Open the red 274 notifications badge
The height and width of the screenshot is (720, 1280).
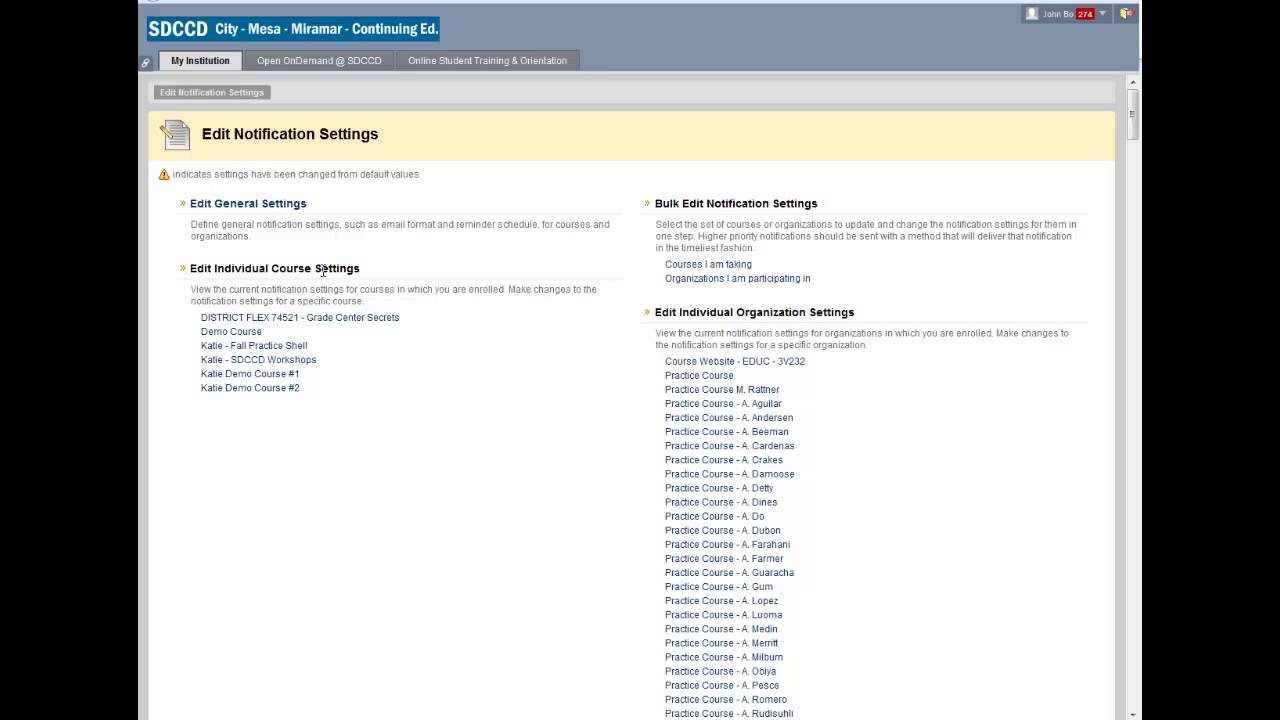pos(1085,14)
